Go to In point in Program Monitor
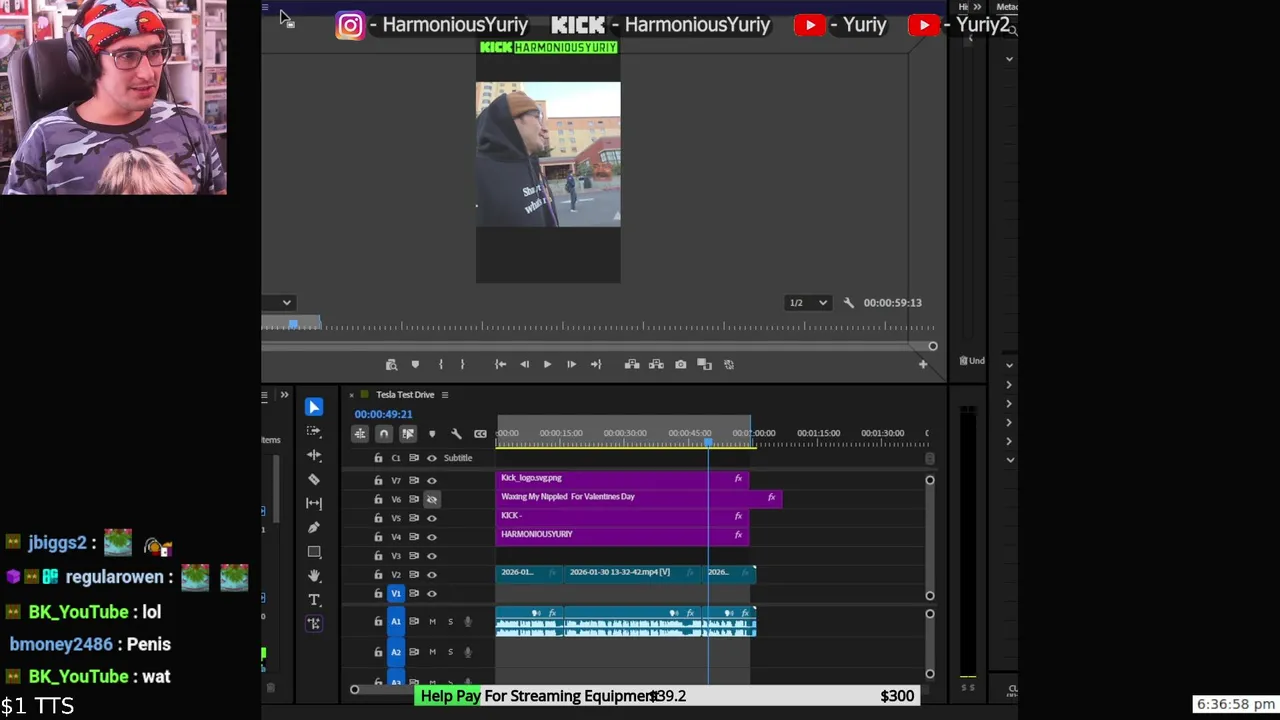Image resolution: width=1280 pixels, height=720 pixels. click(x=500, y=364)
